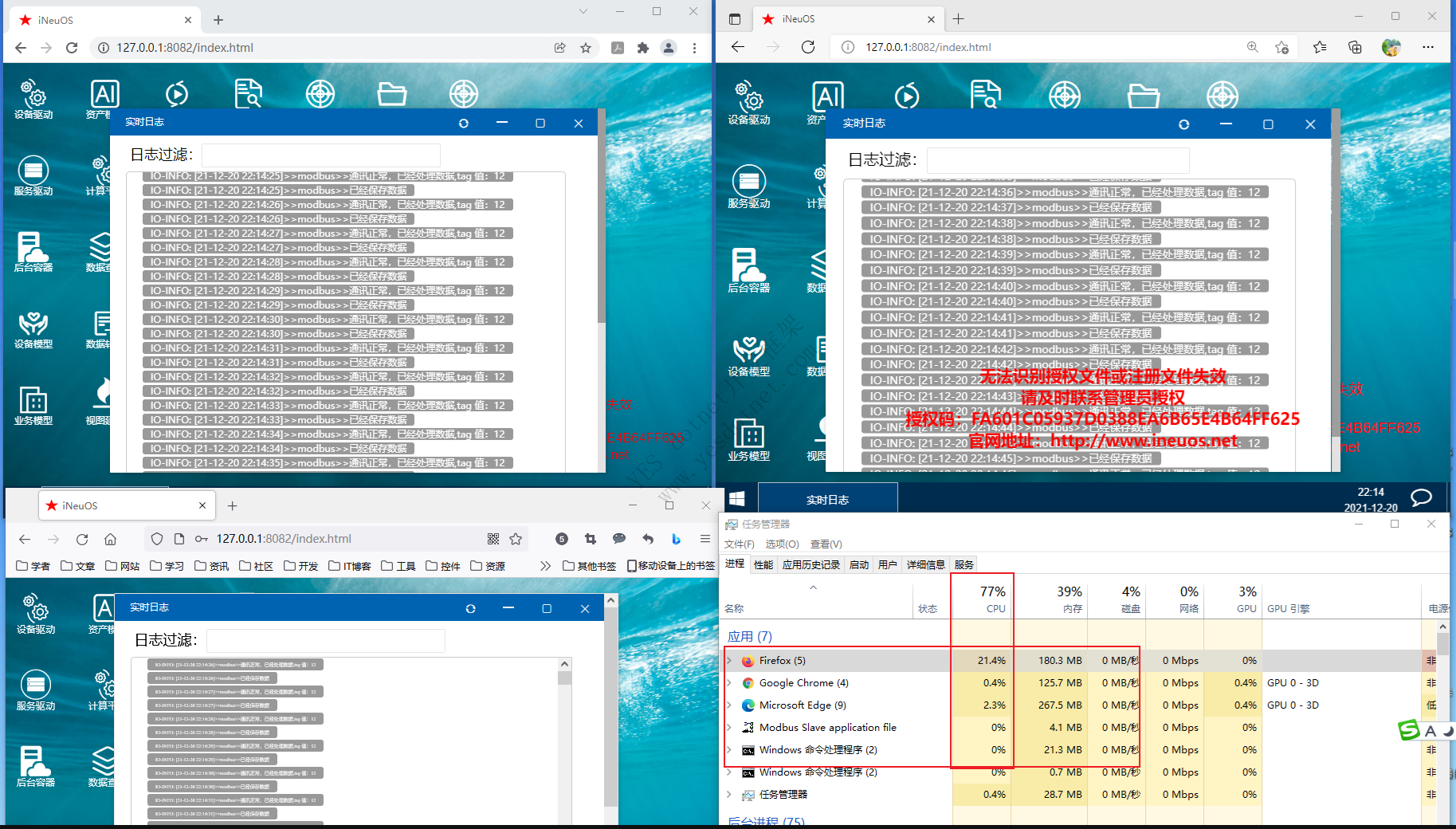Open 业务模型 icon in Edge window
This screenshot has width=1456, height=829.
[749, 439]
